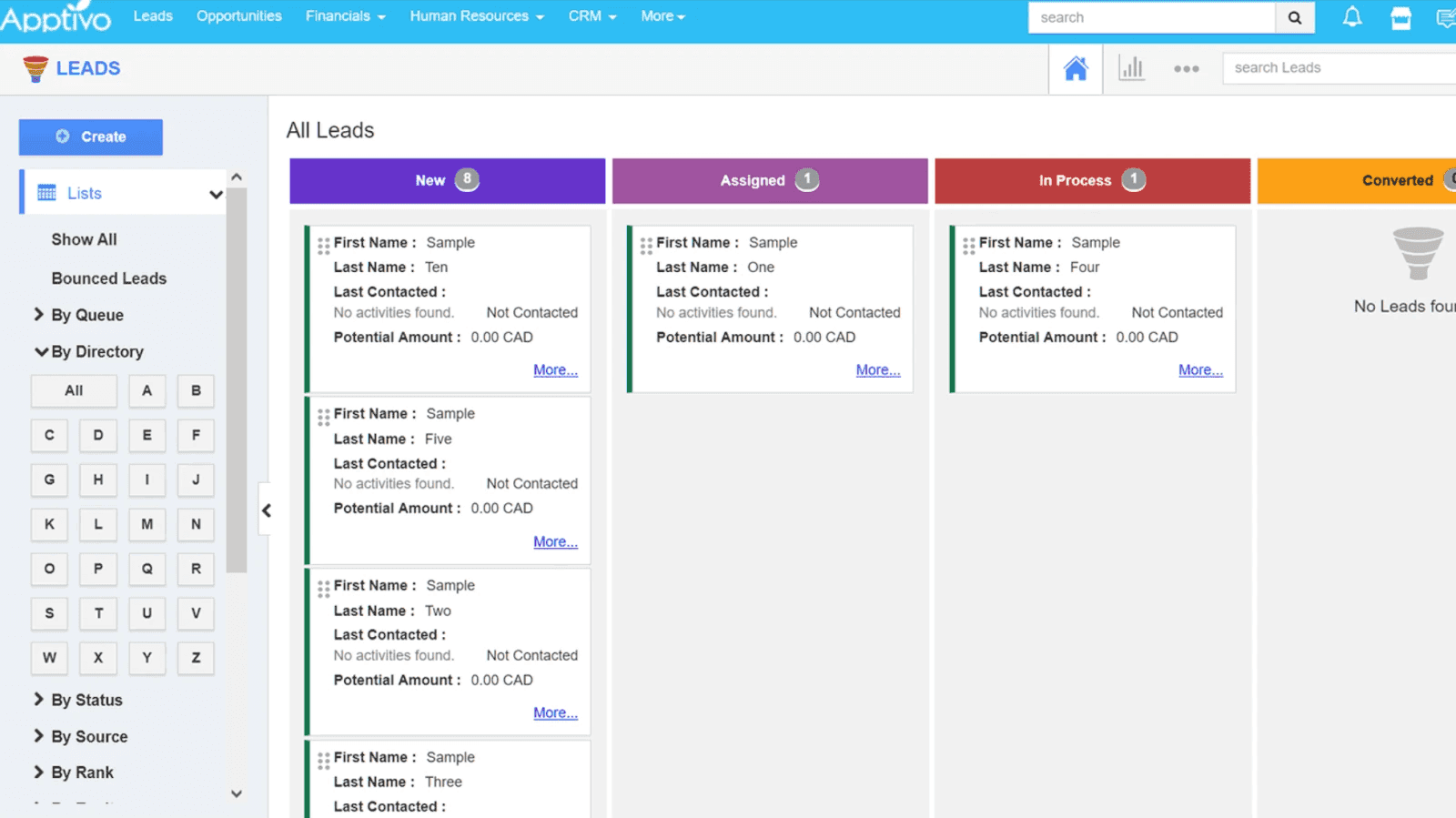
Task: Filter directory by letter Q
Action: pos(147,569)
